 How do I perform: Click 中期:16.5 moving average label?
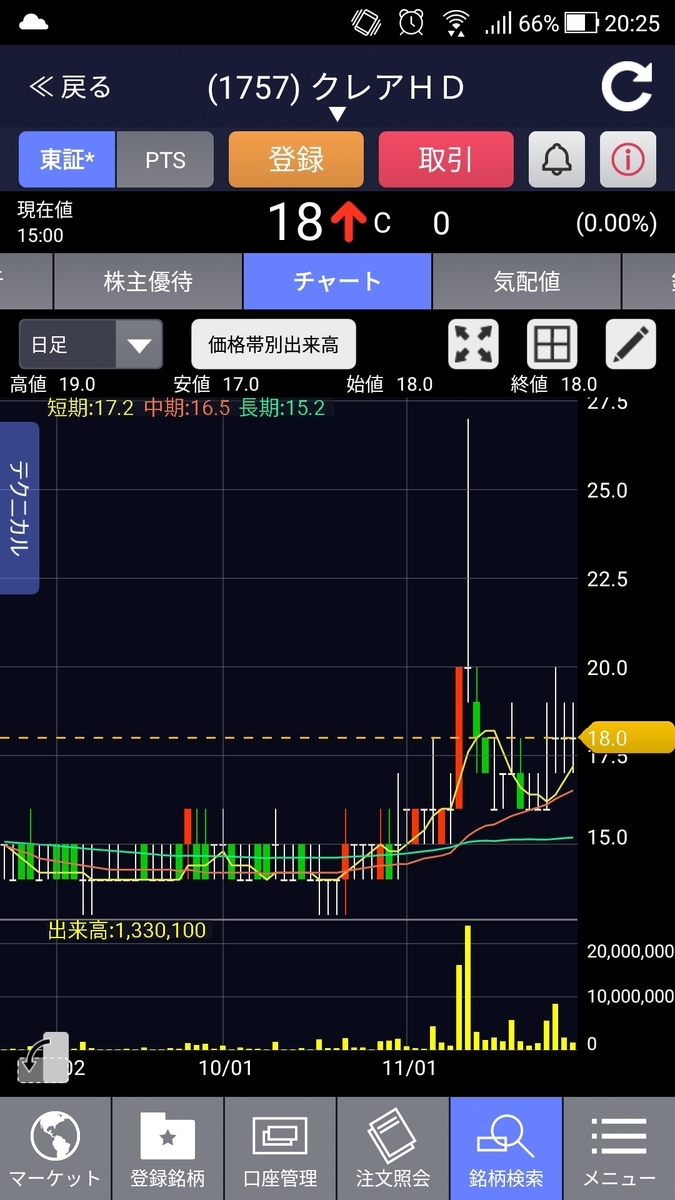pyautogui.click(x=187, y=408)
